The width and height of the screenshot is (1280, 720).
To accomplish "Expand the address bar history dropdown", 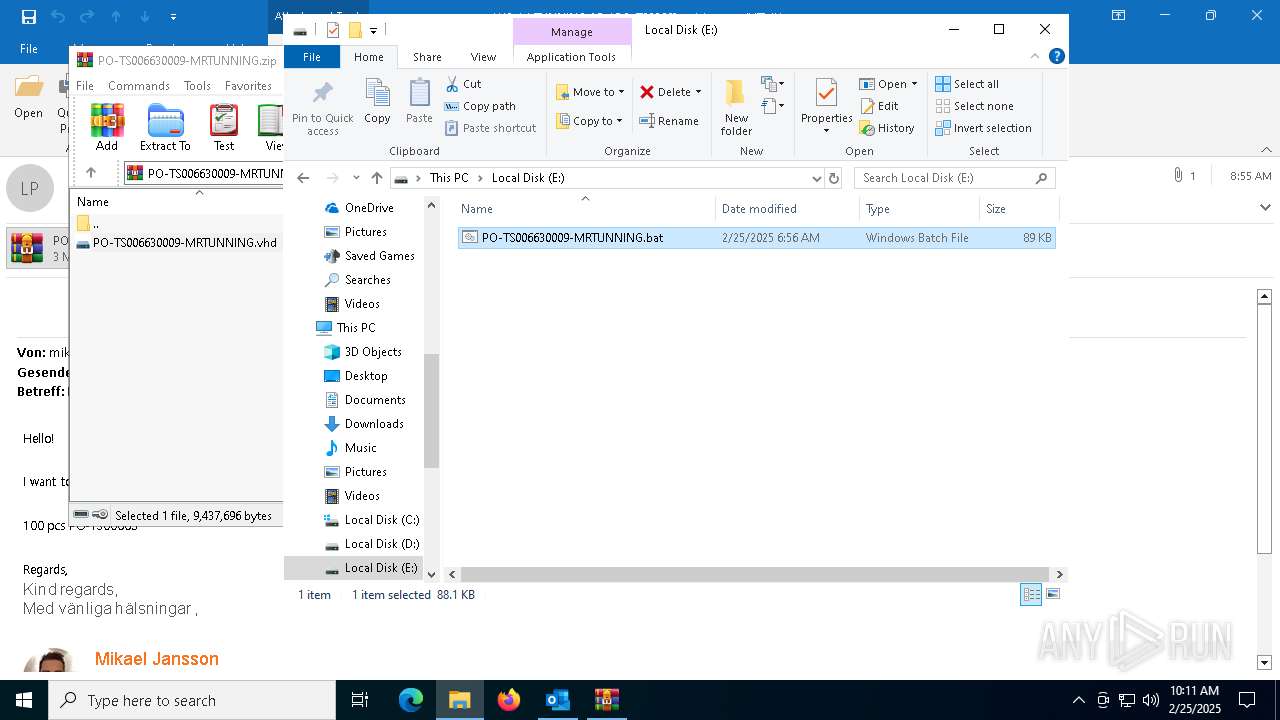I will click(x=817, y=178).
